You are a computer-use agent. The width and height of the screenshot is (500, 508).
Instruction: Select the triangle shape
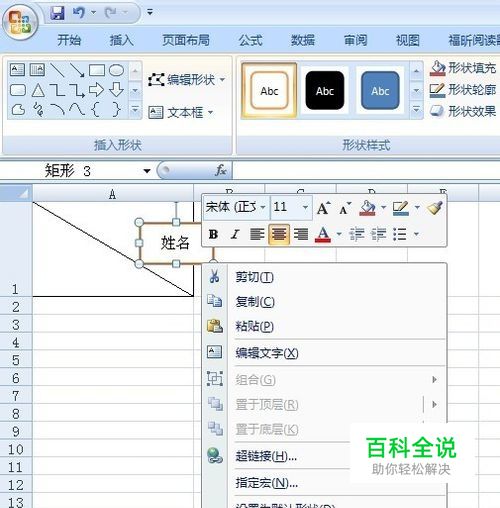click(x=38, y=90)
